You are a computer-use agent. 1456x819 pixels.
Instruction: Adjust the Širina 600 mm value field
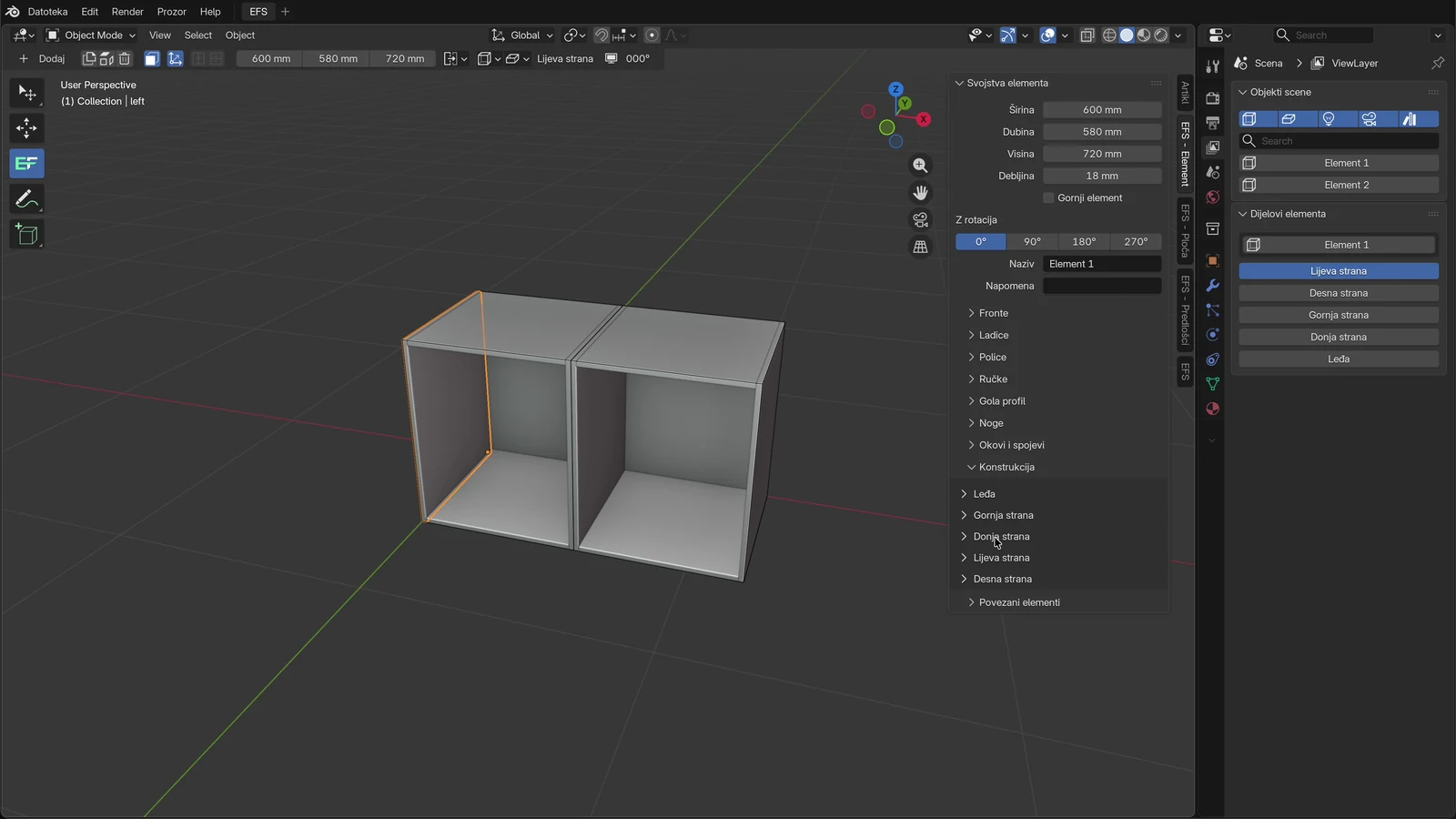(x=1102, y=110)
